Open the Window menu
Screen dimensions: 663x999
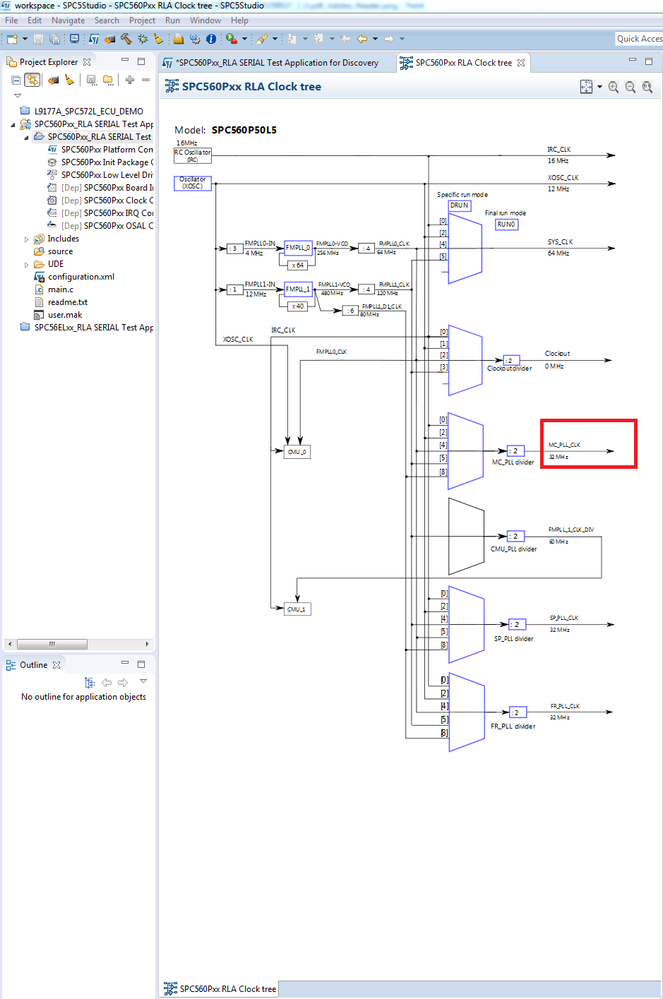click(x=205, y=20)
